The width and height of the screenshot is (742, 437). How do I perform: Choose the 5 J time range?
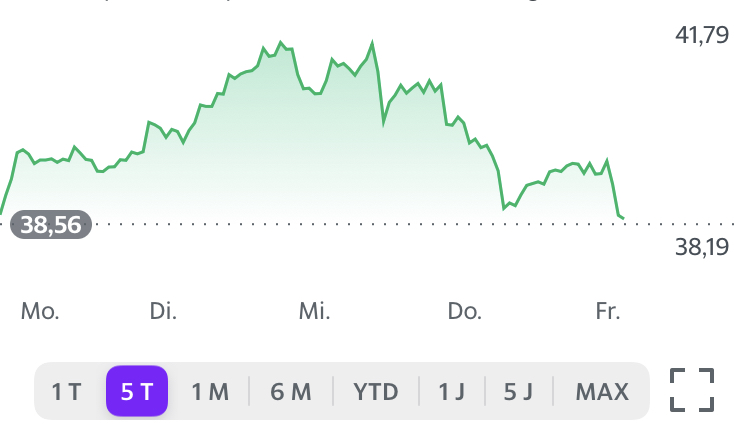coord(518,391)
